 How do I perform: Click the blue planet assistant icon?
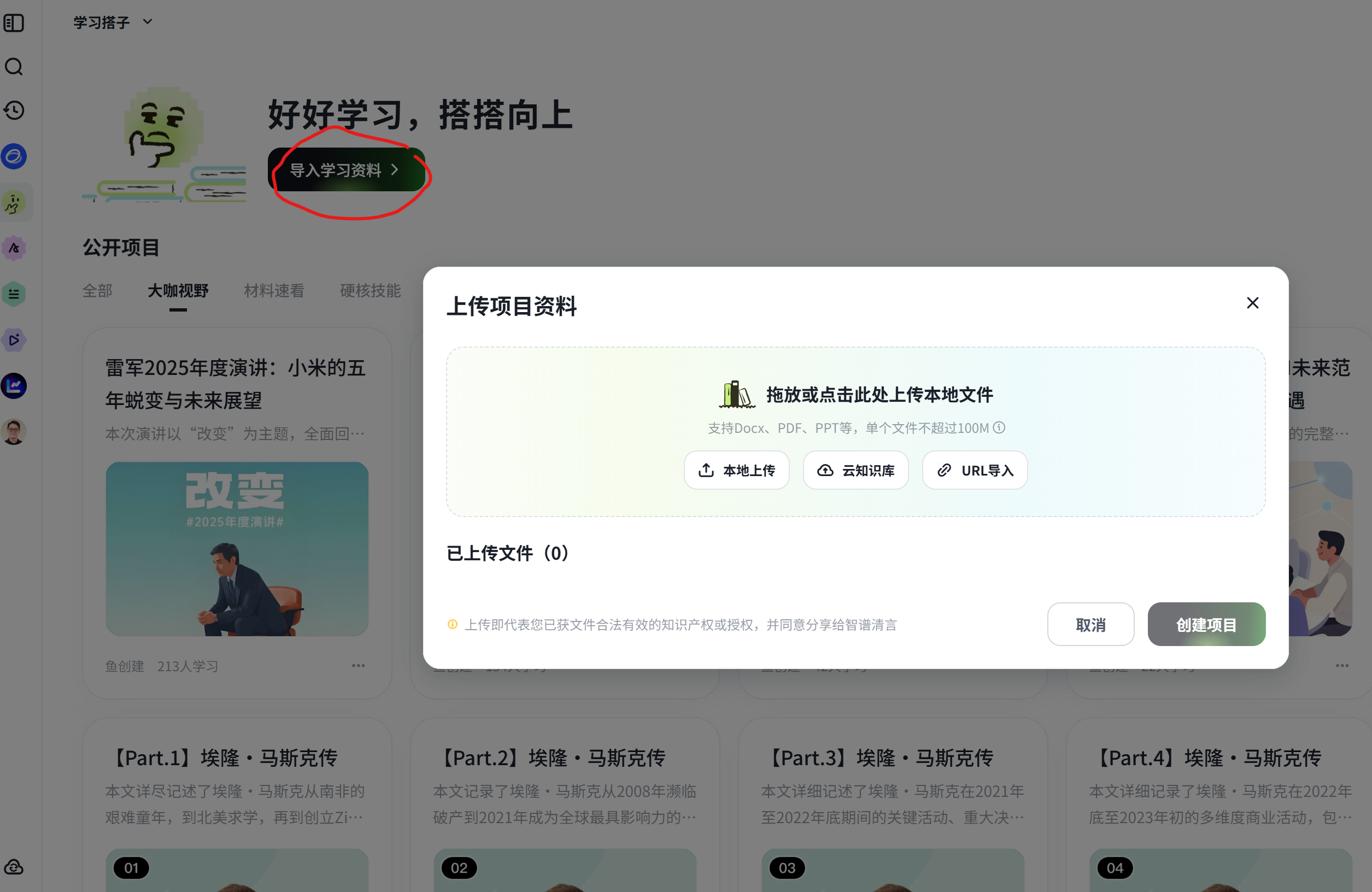(14, 156)
